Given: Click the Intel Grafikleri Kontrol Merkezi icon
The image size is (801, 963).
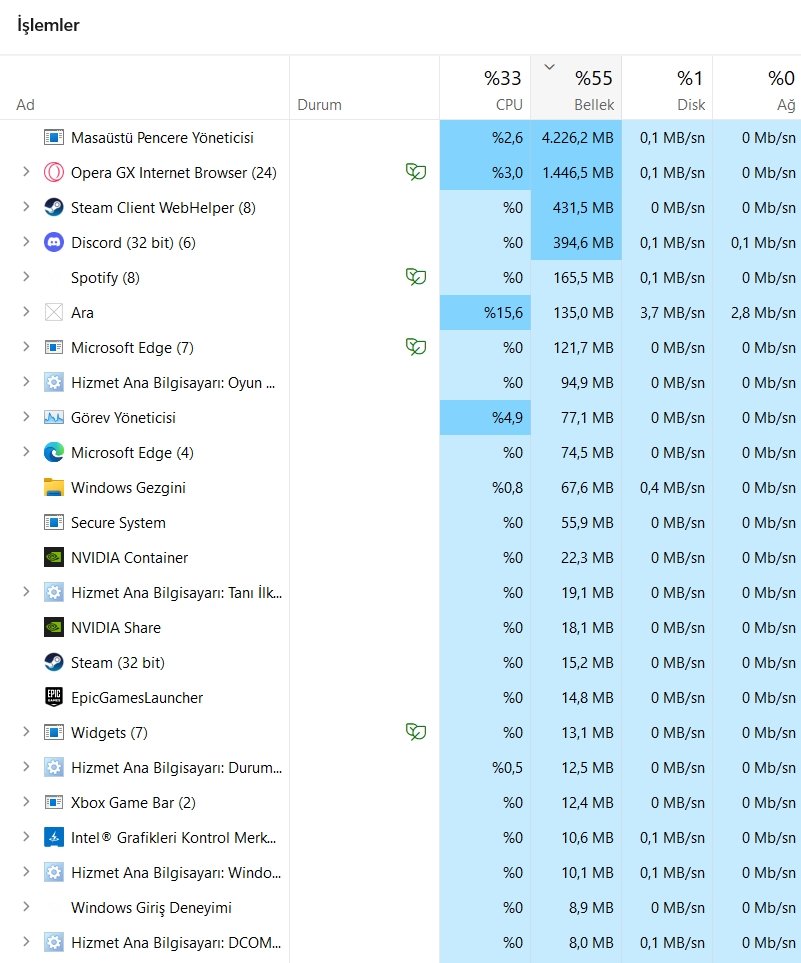Looking at the screenshot, I should click(x=54, y=838).
